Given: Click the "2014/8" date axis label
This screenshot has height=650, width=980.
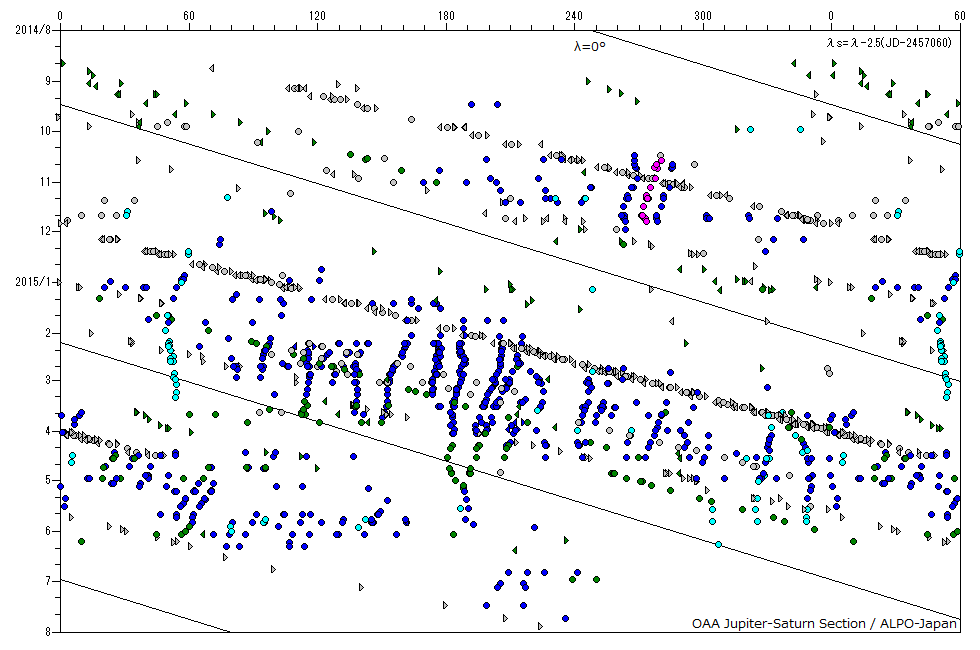Looking at the screenshot, I should click(x=32, y=30).
